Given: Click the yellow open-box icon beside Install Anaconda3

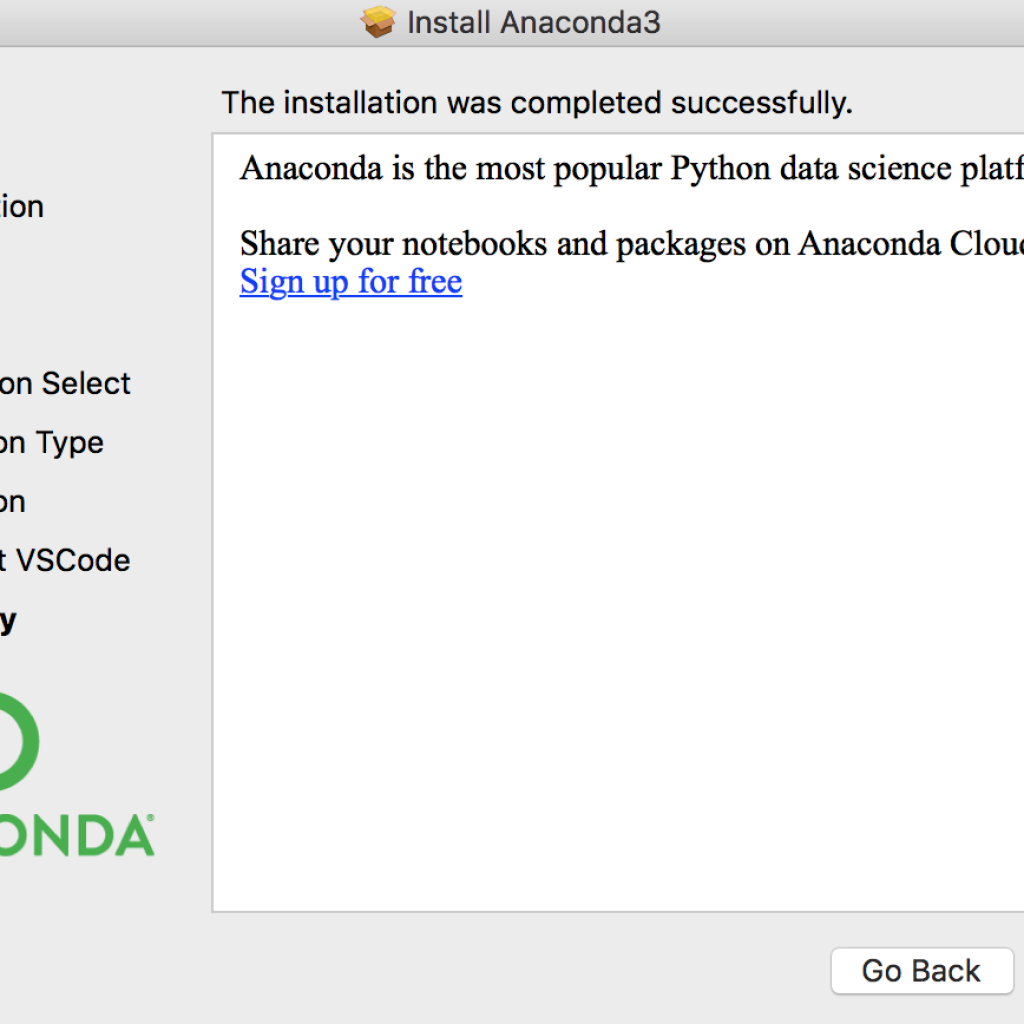Looking at the screenshot, I should pyautogui.click(x=379, y=21).
